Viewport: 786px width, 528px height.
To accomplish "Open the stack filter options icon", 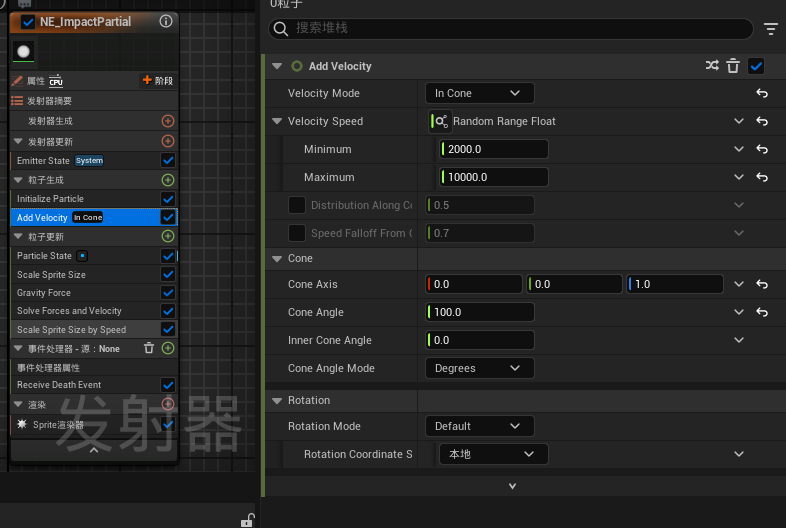I will point(770,29).
